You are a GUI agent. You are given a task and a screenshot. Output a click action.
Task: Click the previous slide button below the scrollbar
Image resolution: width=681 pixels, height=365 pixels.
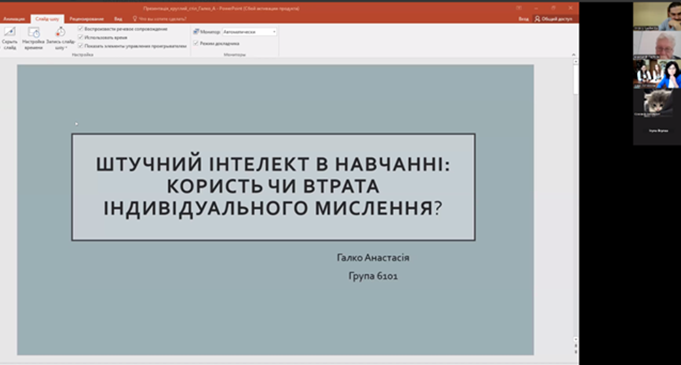[x=576, y=345]
